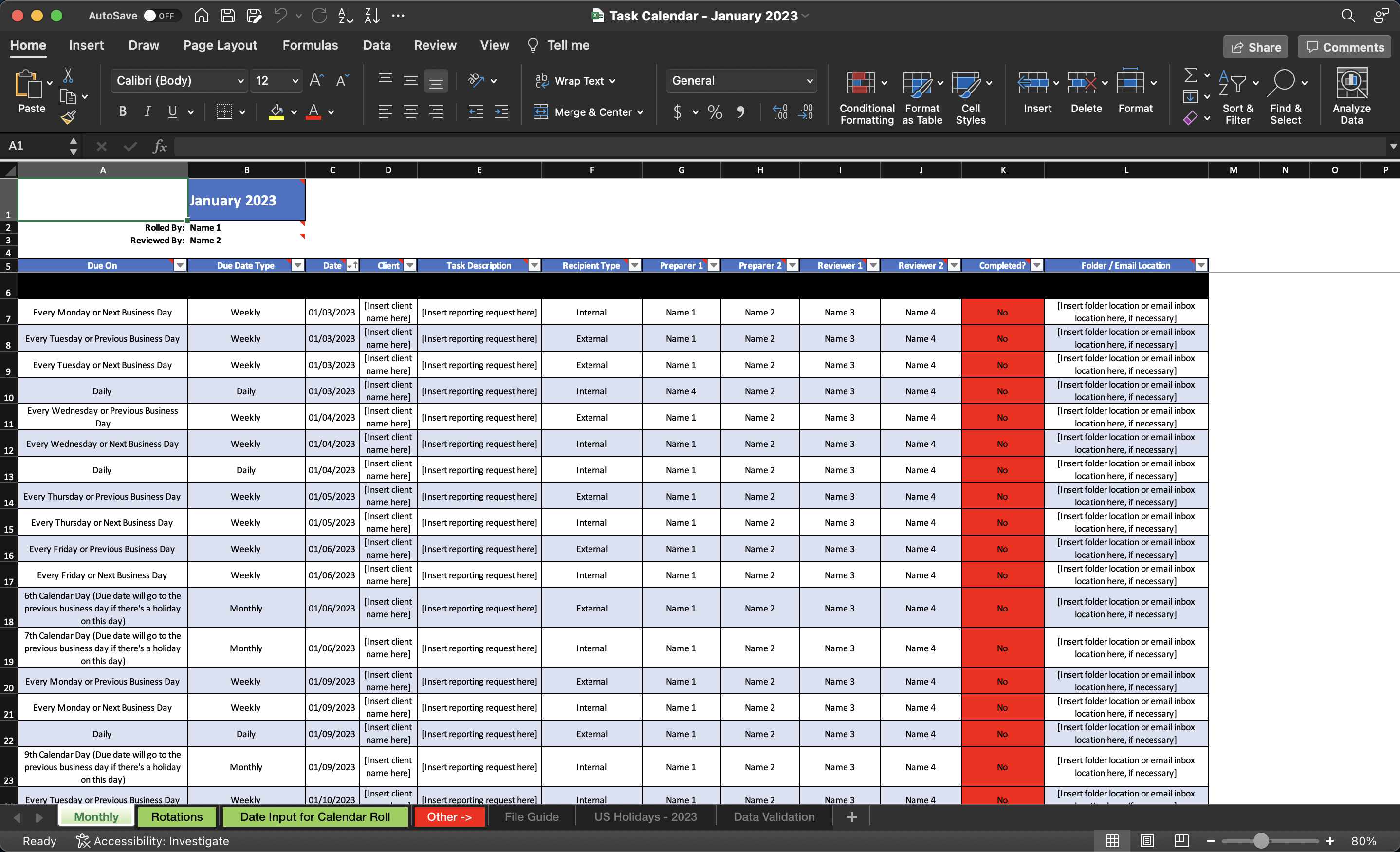Click the Cut scissors icon
This screenshot has width=1400, height=852.
(x=68, y=75)
